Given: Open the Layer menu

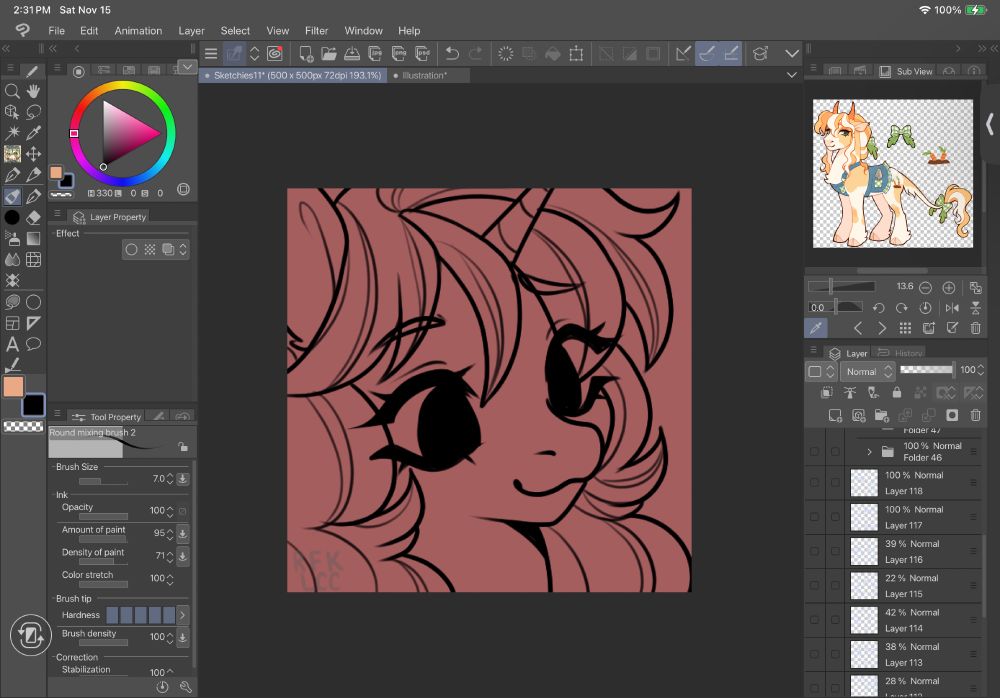Looking at the screenshot, I should (x=191, y=31).
